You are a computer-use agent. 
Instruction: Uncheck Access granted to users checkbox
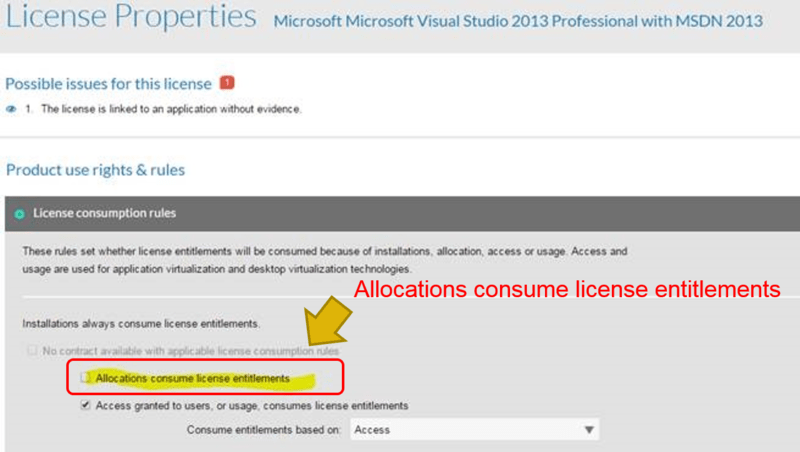click(86, 405)
